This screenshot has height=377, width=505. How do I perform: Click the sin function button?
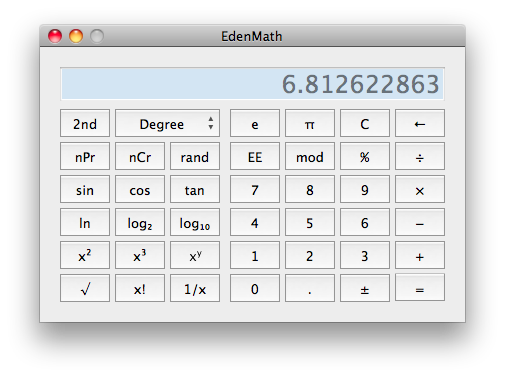tap(85, 189)
